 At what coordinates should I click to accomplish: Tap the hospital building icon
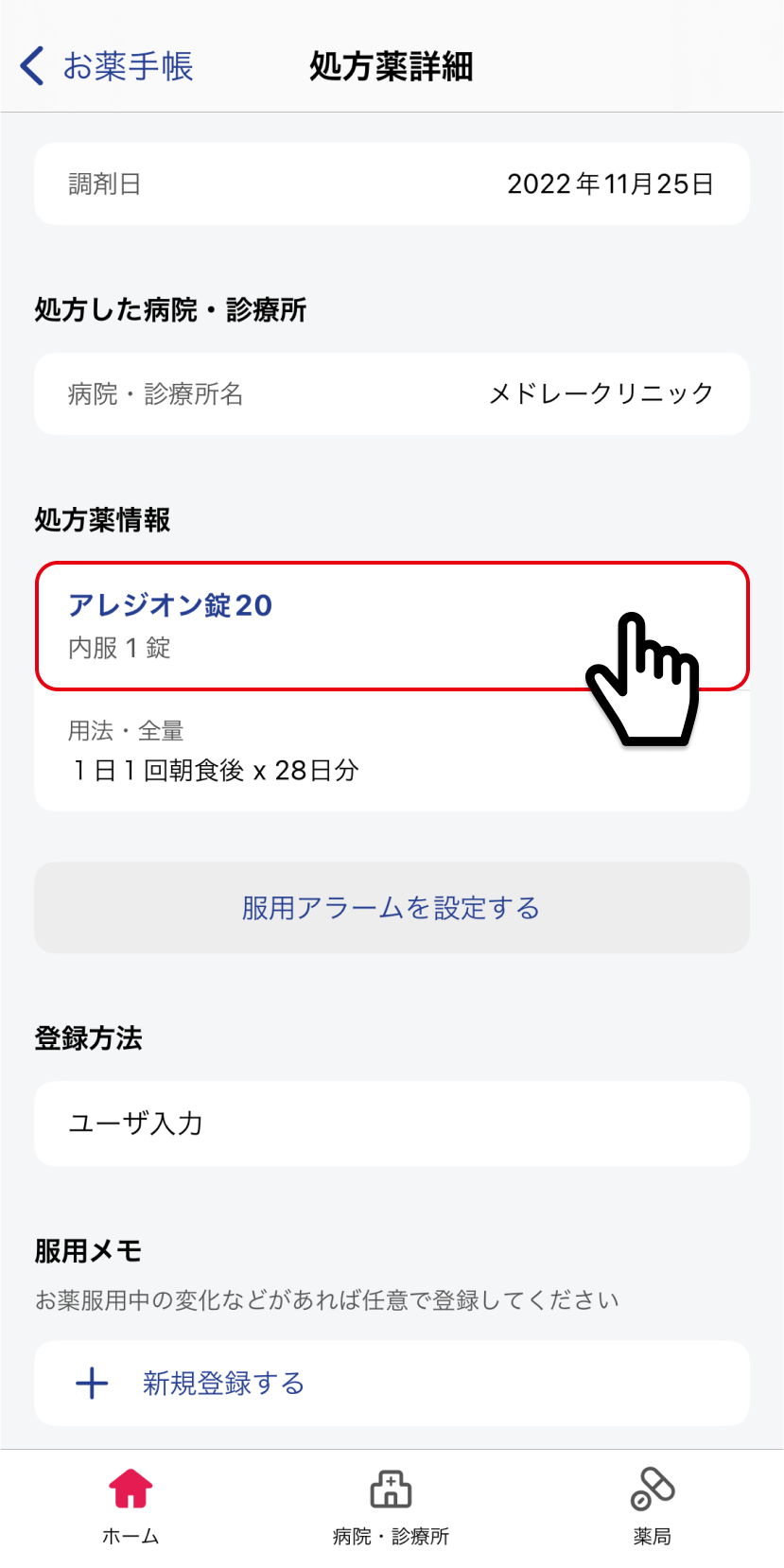391,1489
